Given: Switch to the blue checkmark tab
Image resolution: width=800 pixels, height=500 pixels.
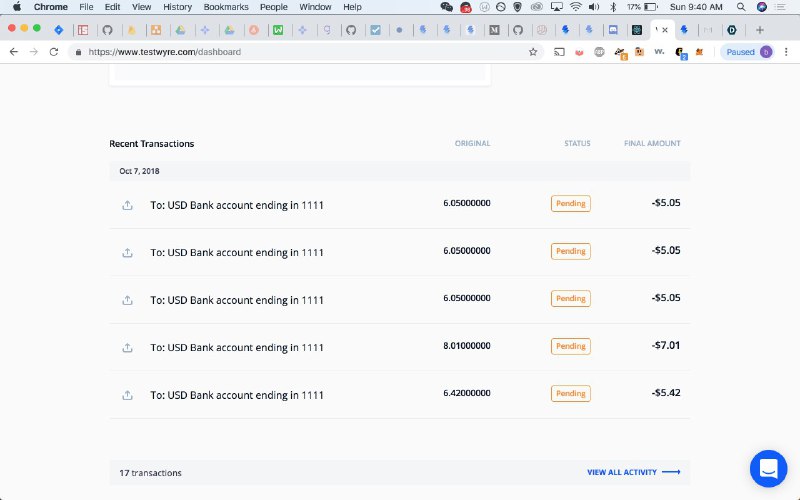Looking at the screenshot, I should (376, 30).
